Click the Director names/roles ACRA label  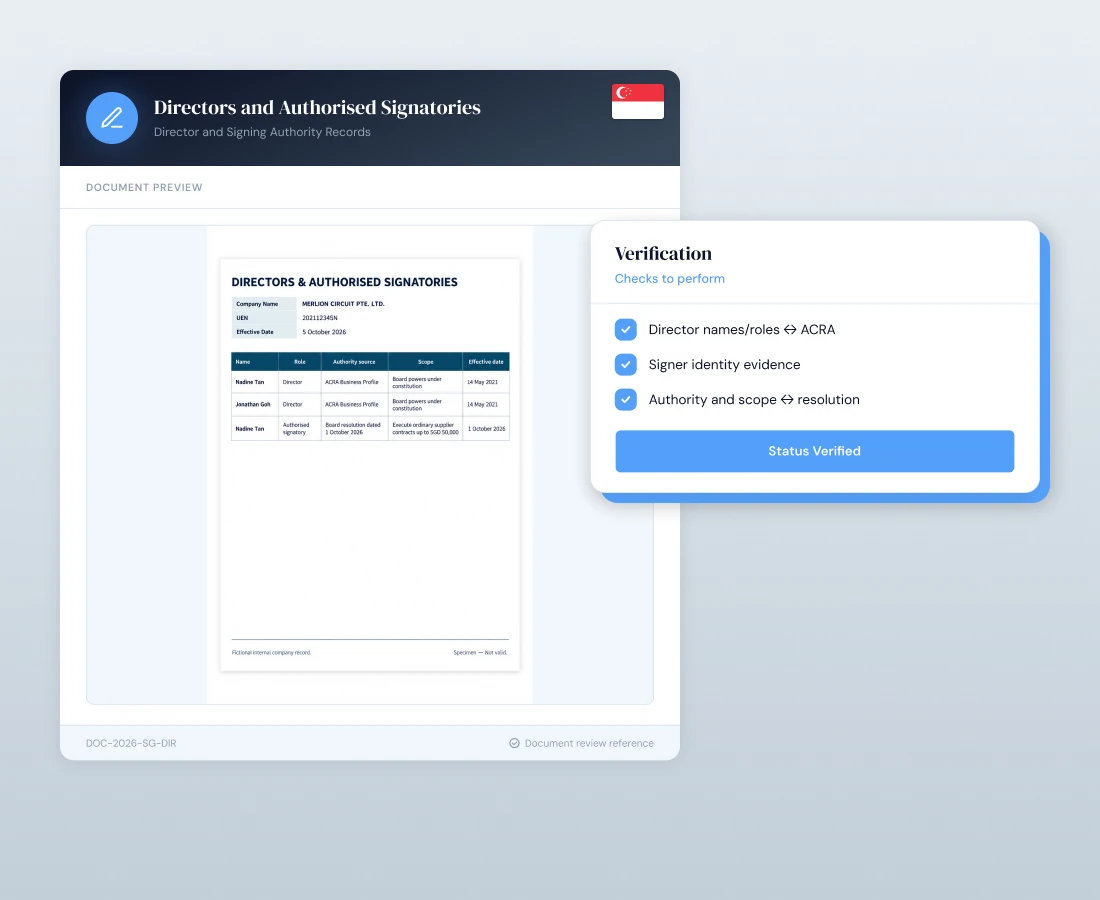742,330
